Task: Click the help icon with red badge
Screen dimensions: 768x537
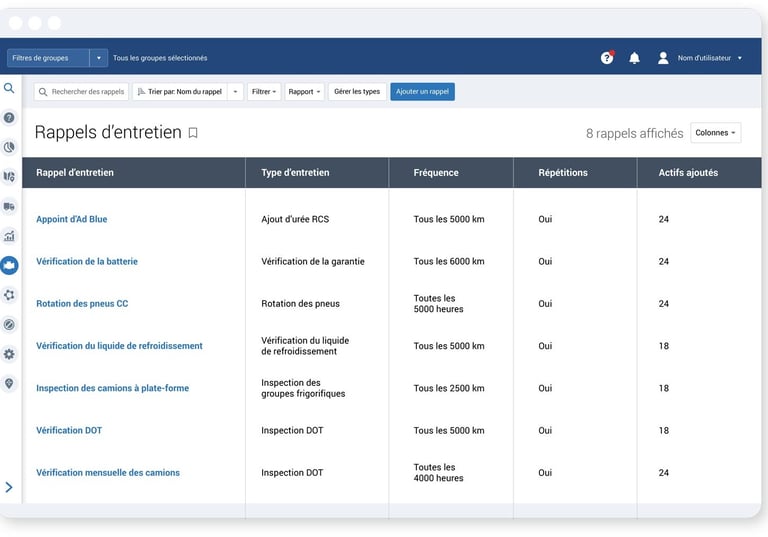Action: (x=607, y=58)
